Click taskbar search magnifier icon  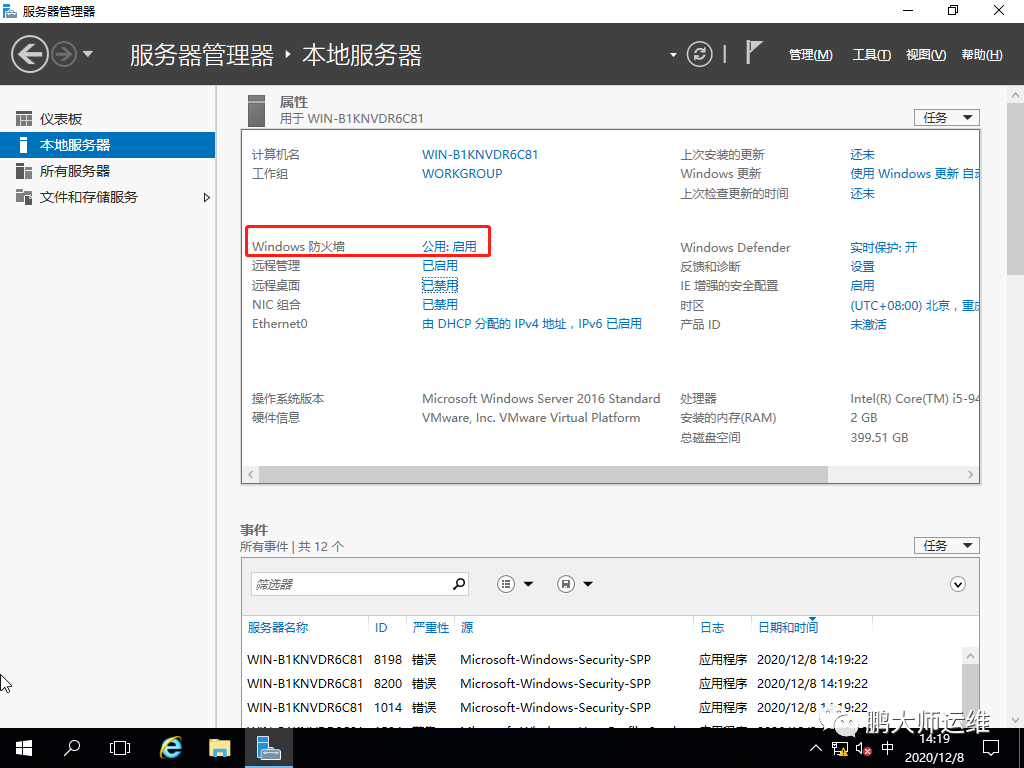(72, 748)
